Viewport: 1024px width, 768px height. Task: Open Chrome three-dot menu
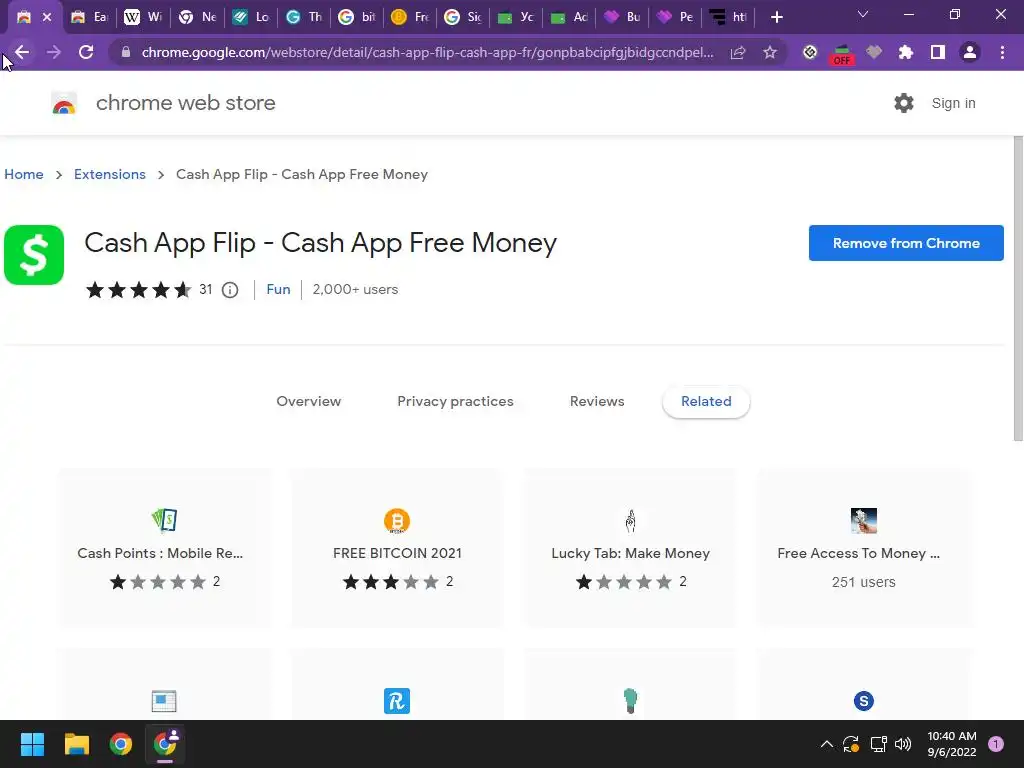point(1002,52)
